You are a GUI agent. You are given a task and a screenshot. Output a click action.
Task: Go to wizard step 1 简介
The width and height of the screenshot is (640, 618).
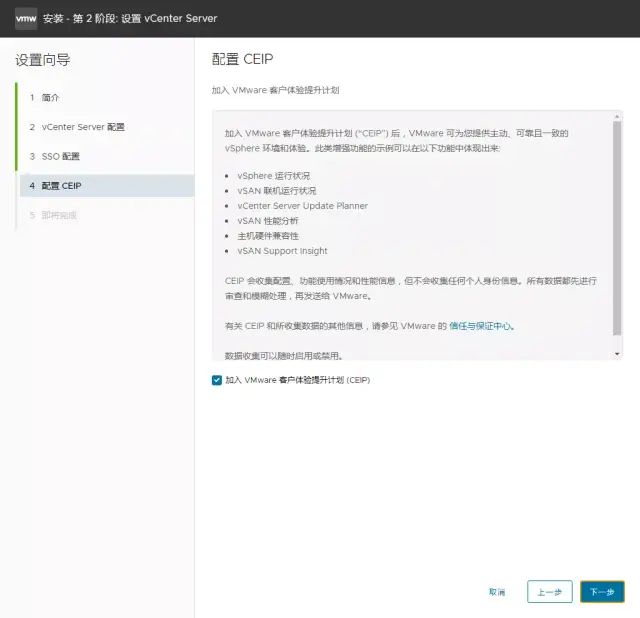click(50, 98)
